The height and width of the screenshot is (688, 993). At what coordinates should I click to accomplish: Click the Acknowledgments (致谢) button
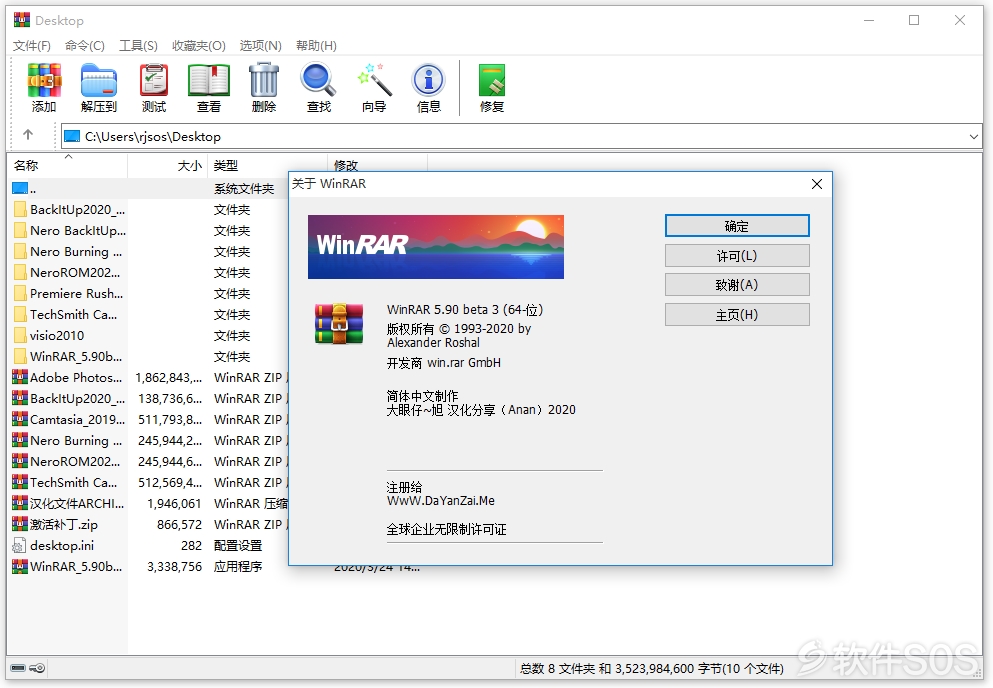(737, 285)
